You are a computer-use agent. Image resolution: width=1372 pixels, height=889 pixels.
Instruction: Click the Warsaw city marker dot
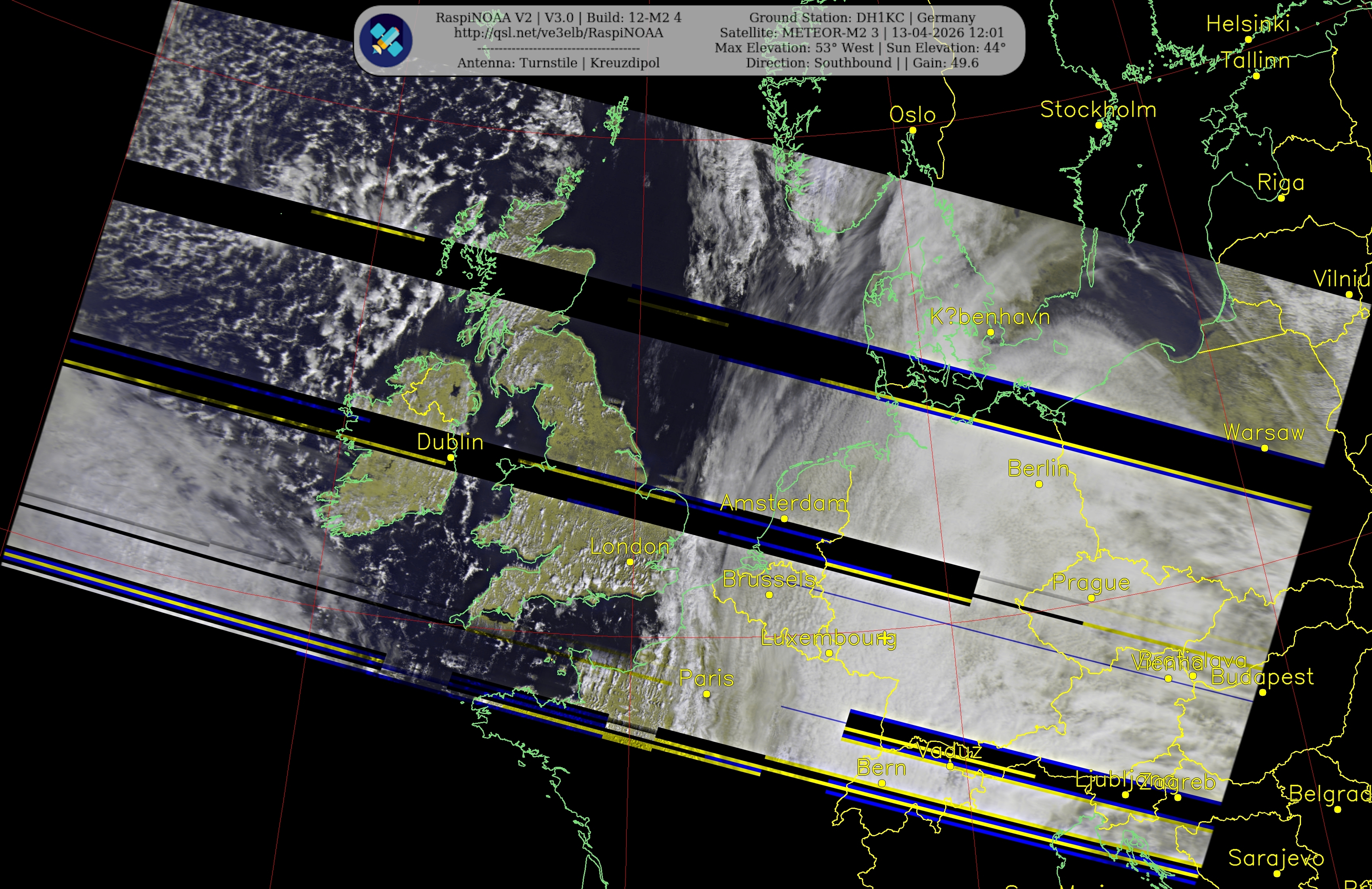click(x=1265, y=448)
